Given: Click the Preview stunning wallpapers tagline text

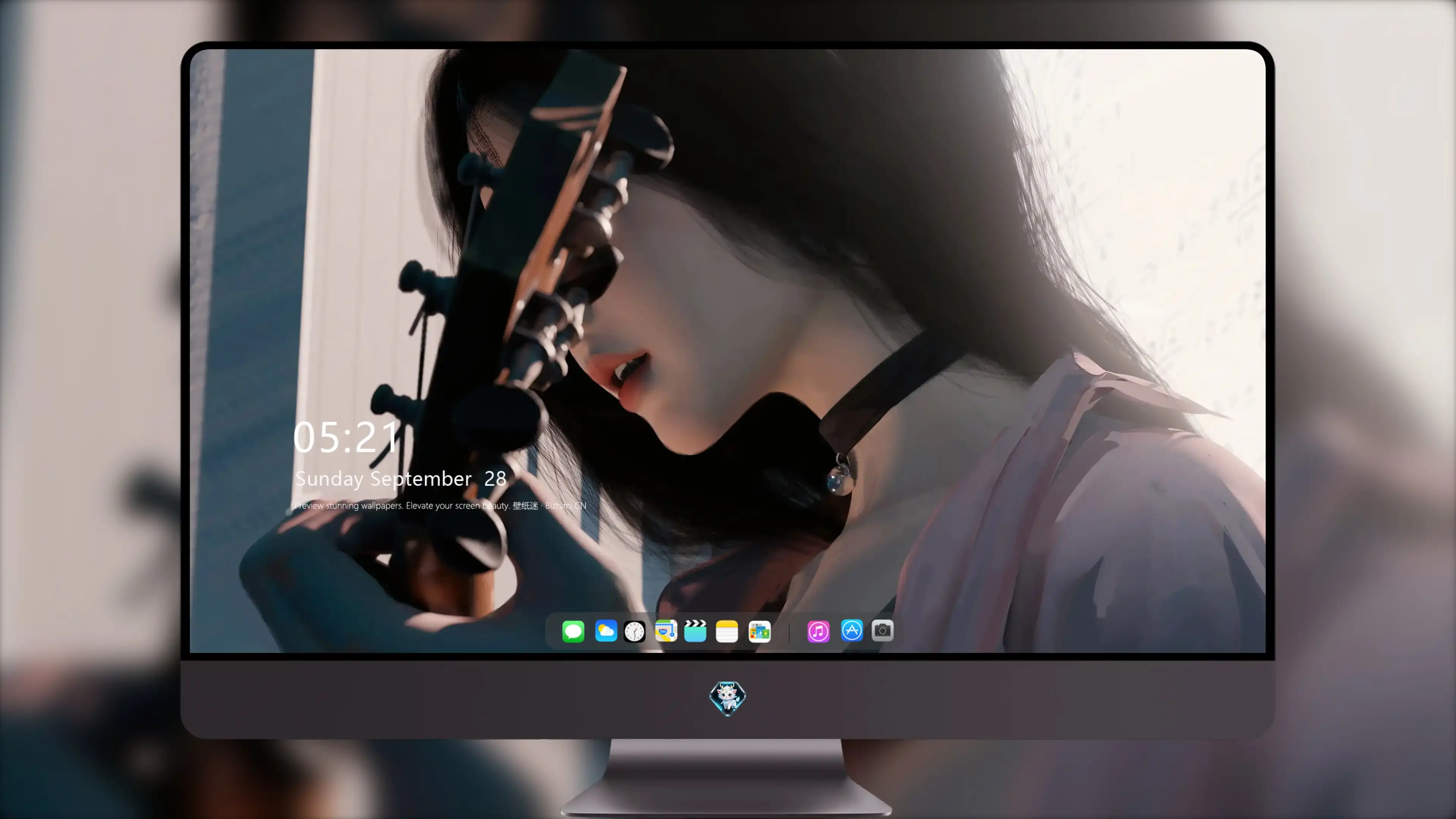Looking at the screenshot, I should (440, 505).
